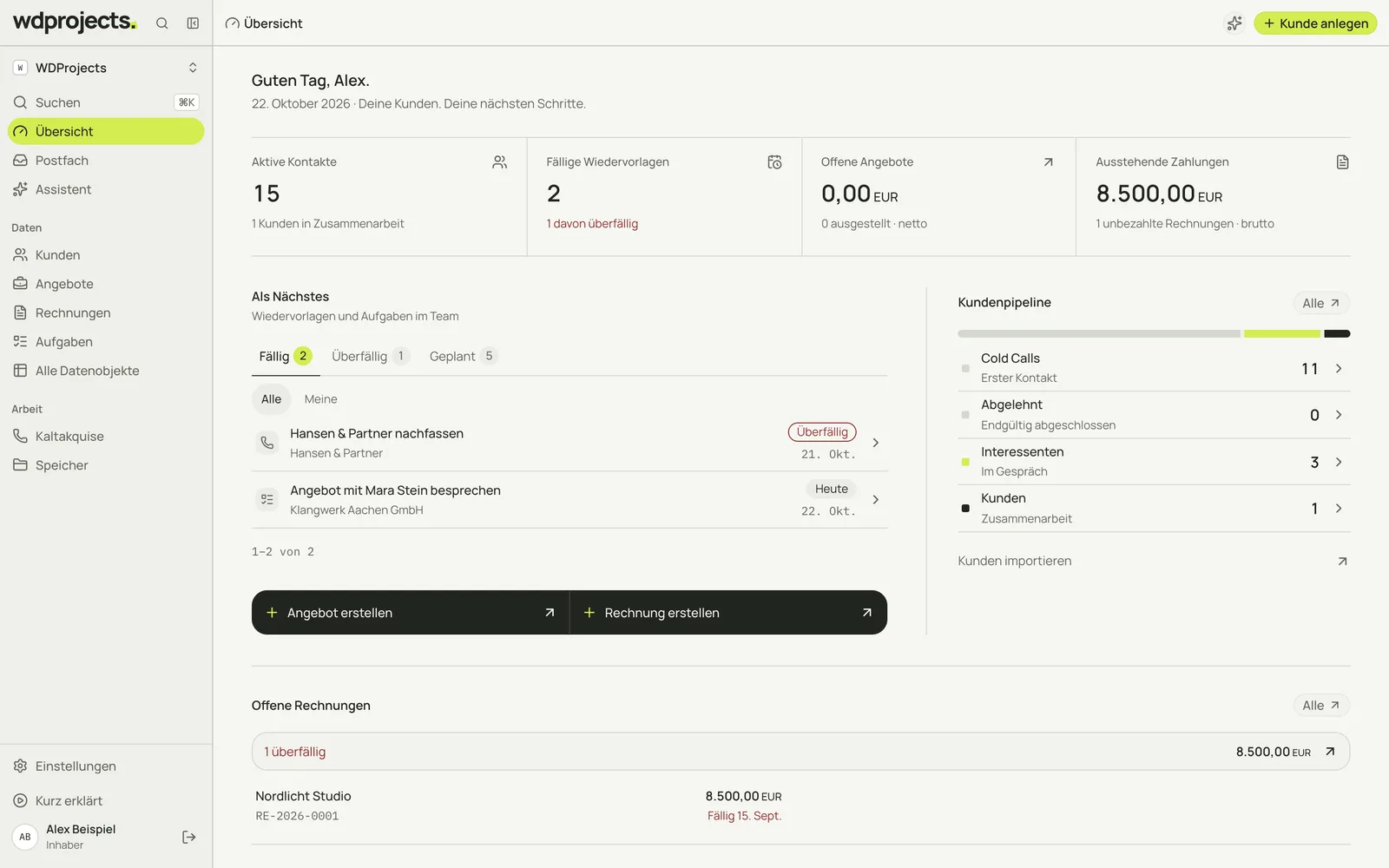Click the Angebot erstellen button
The height and width of the screenshot is (868, 1389).
(411, 613)
